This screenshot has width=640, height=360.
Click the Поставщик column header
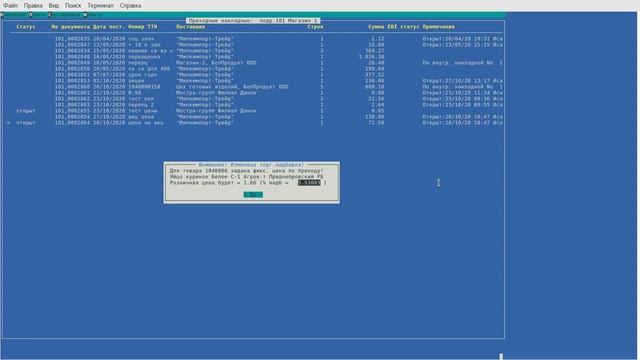(190, 27)
